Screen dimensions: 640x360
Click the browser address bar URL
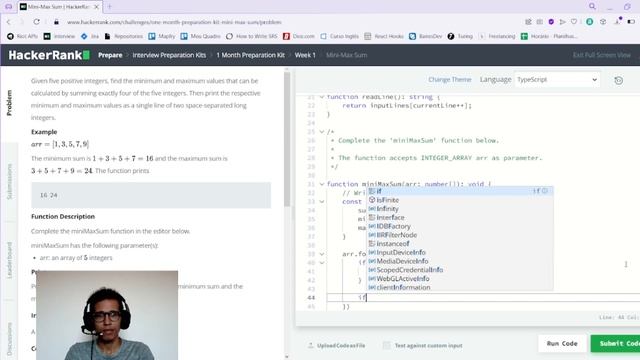pos(174,22)
